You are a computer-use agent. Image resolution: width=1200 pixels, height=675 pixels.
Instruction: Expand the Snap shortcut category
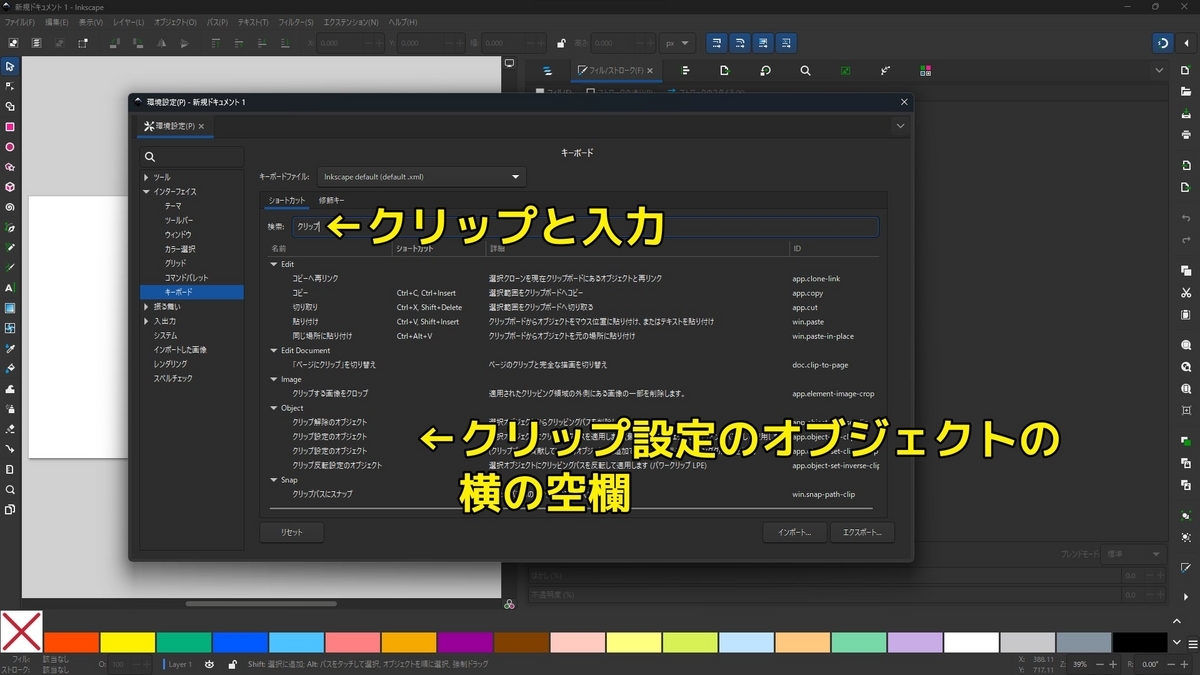[x=274, y=480]
